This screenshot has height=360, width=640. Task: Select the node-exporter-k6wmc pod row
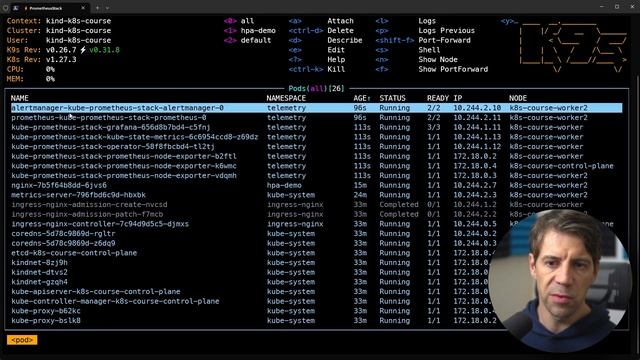click(x=316, y=166)
